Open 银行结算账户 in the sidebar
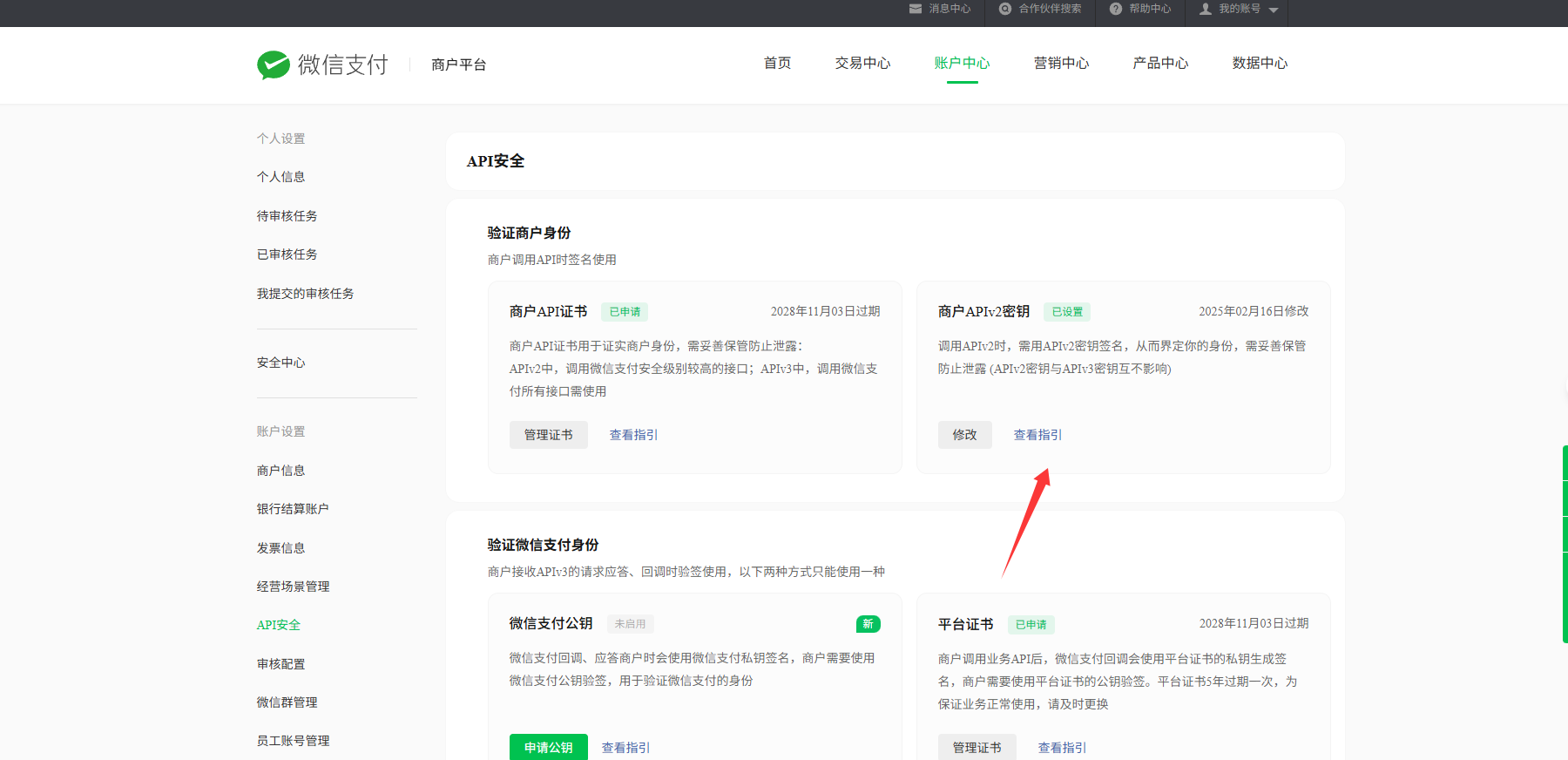 (x=293, y=509)
